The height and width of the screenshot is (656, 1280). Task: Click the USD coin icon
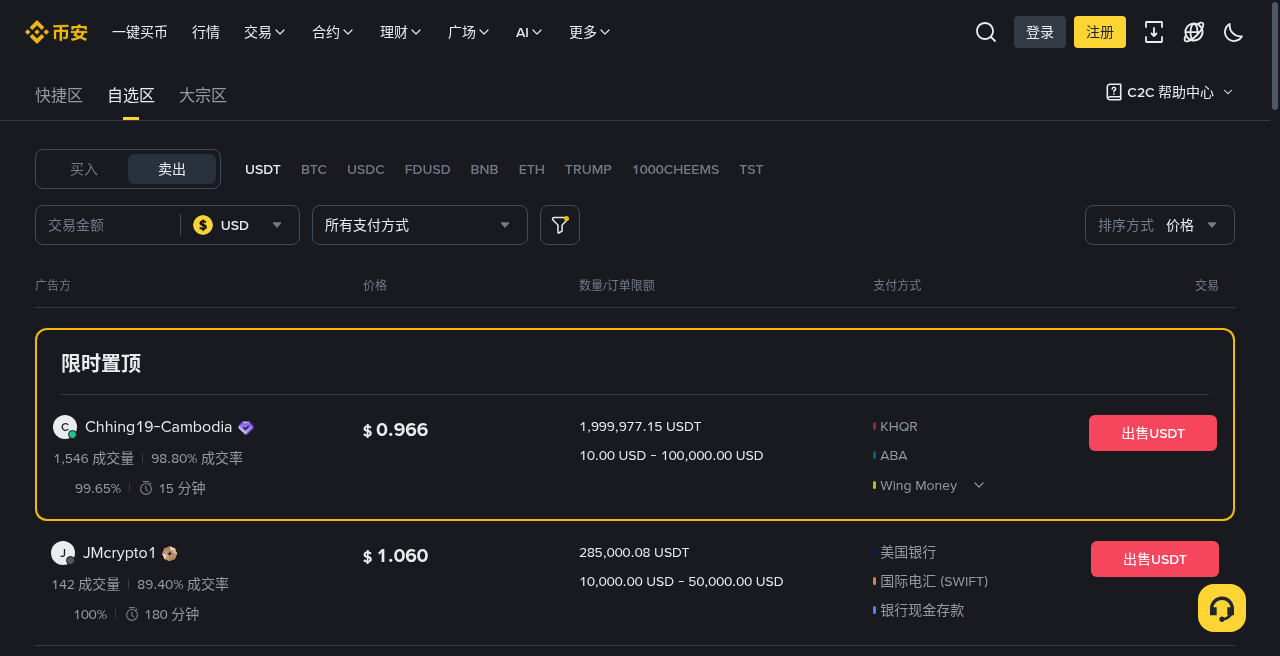coord(203,225)
